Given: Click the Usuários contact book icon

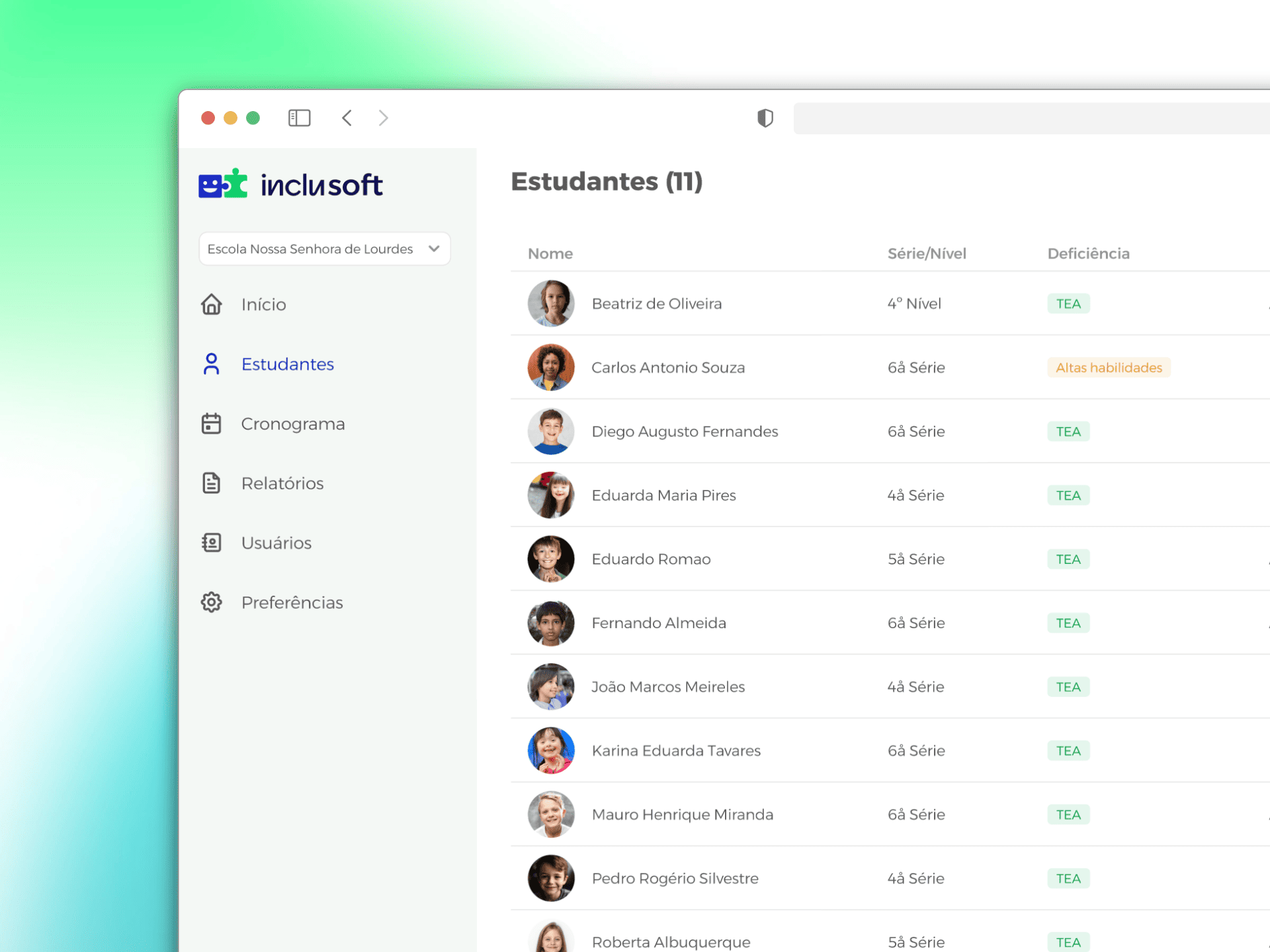Looking at the screenshot, I should tap(211, 543).
